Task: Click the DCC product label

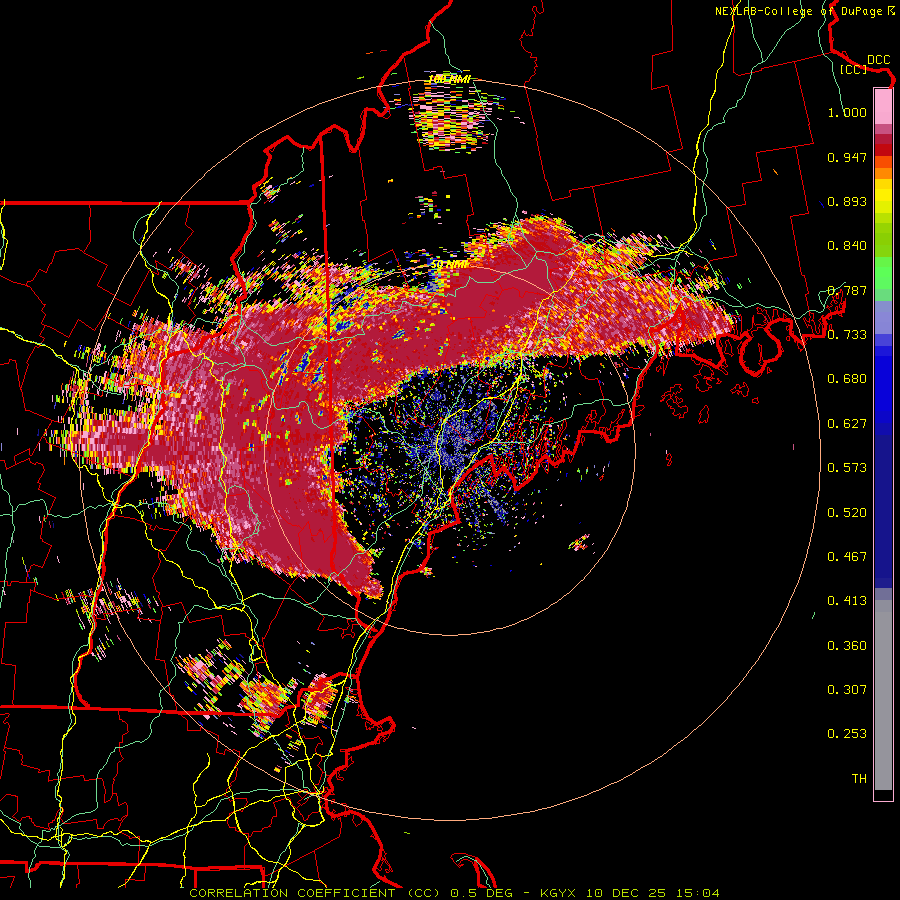Action: click(878, 60)
